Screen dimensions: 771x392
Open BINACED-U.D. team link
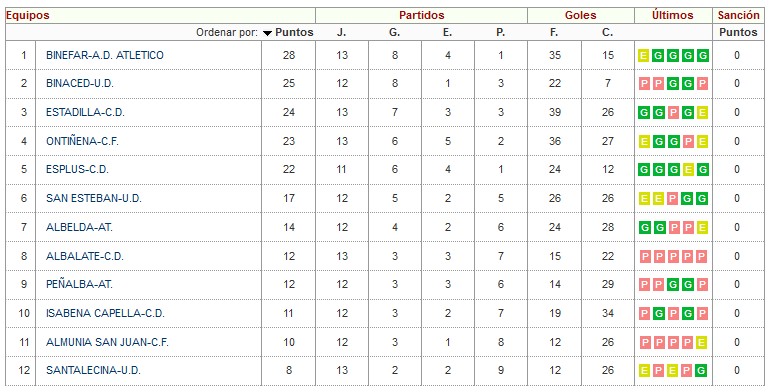[80, 84]
